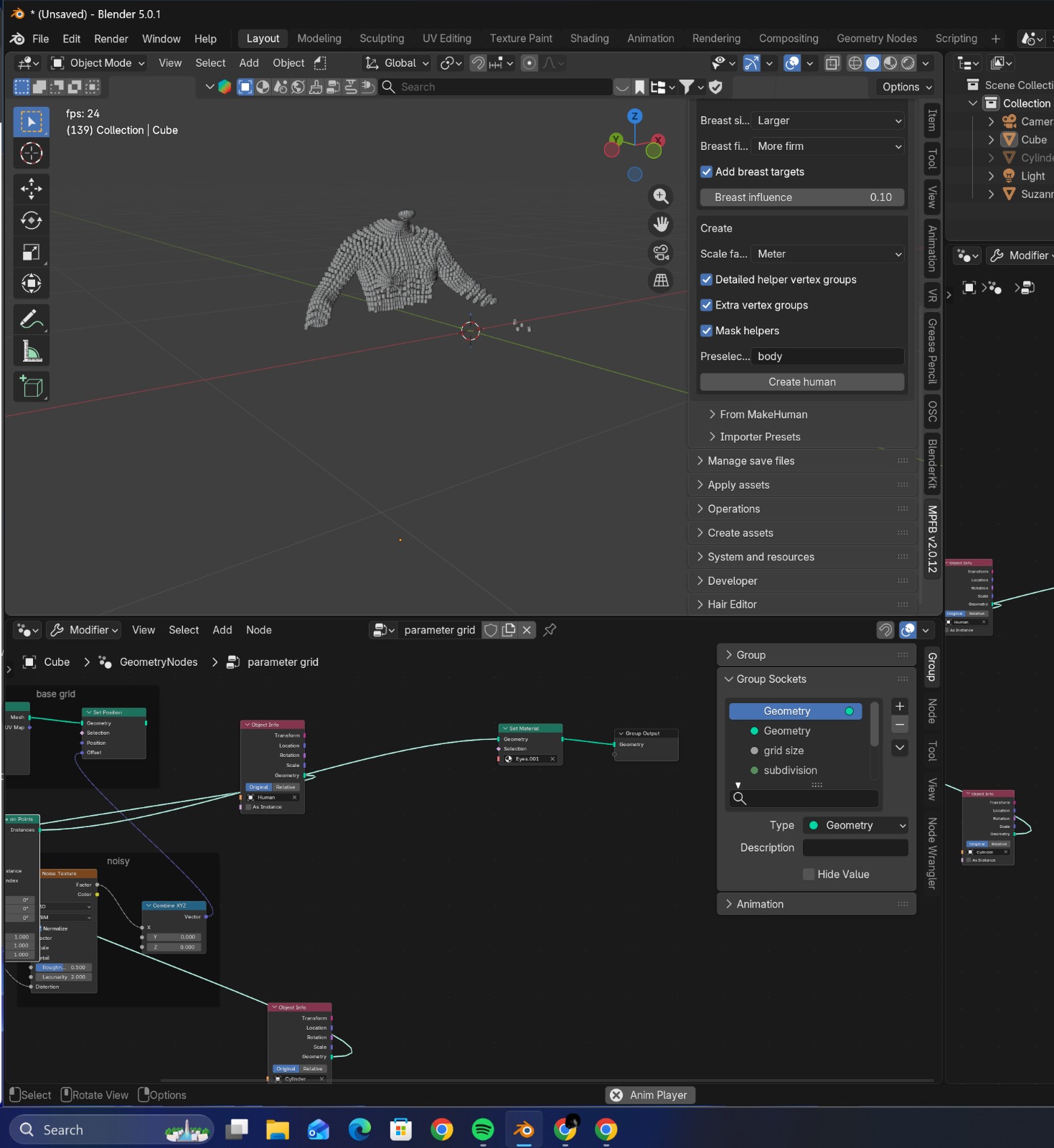
Task: Activate the Annotate pencil tool
Action: [x=31, y=319]
